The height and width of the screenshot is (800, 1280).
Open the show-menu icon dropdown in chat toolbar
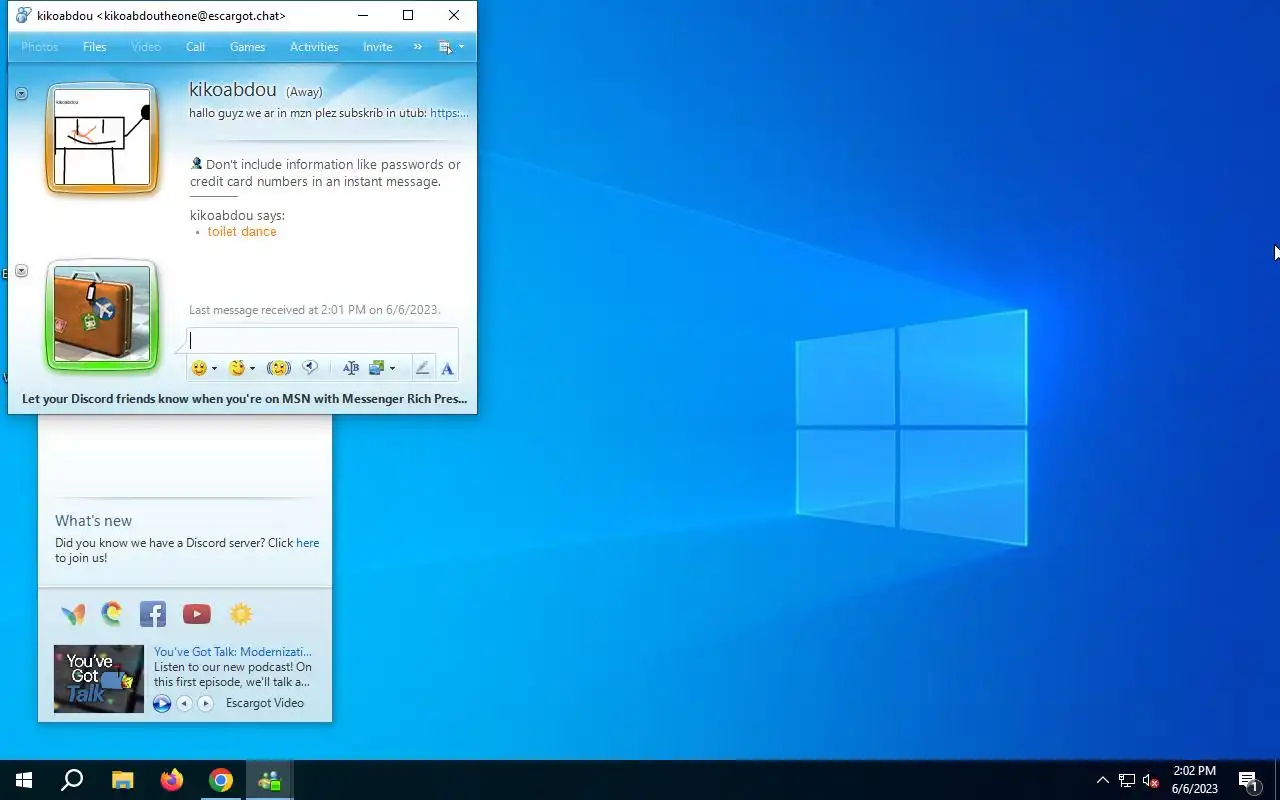451,47
